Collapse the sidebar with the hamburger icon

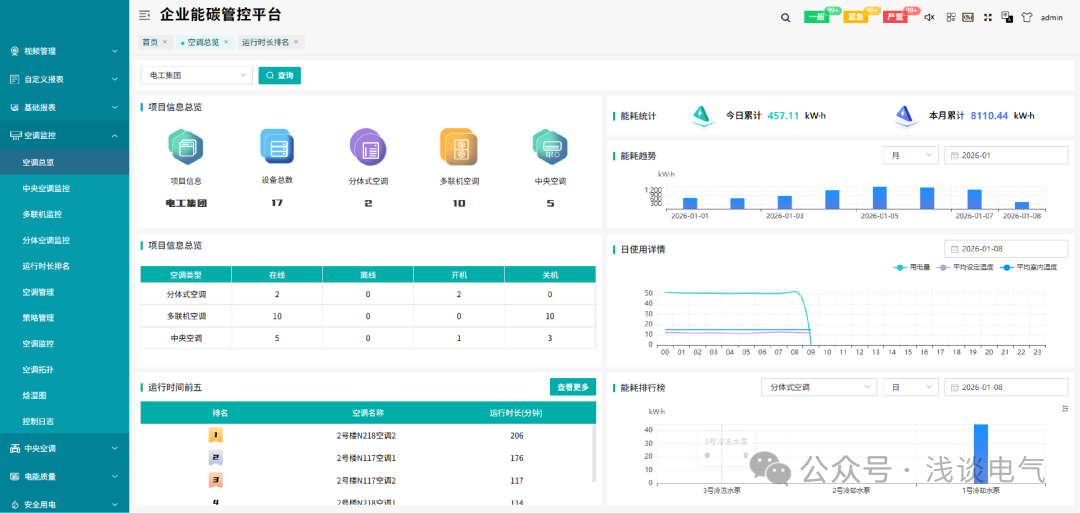(144, 14)
